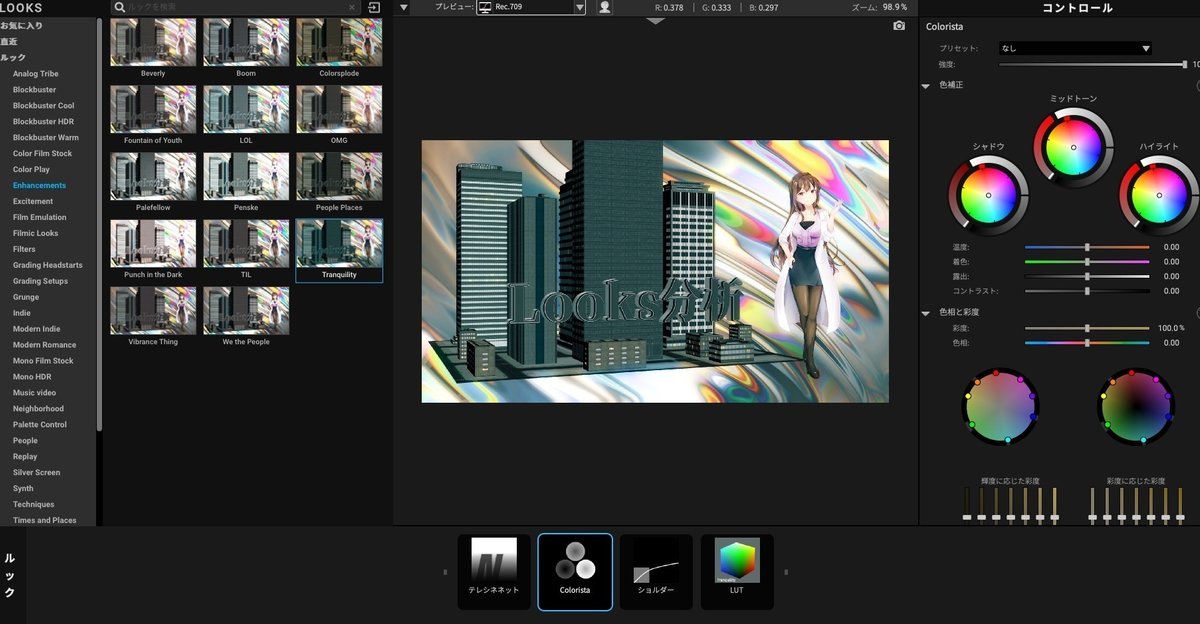Select the ショルダー tool in the look chain

point(656,571)
